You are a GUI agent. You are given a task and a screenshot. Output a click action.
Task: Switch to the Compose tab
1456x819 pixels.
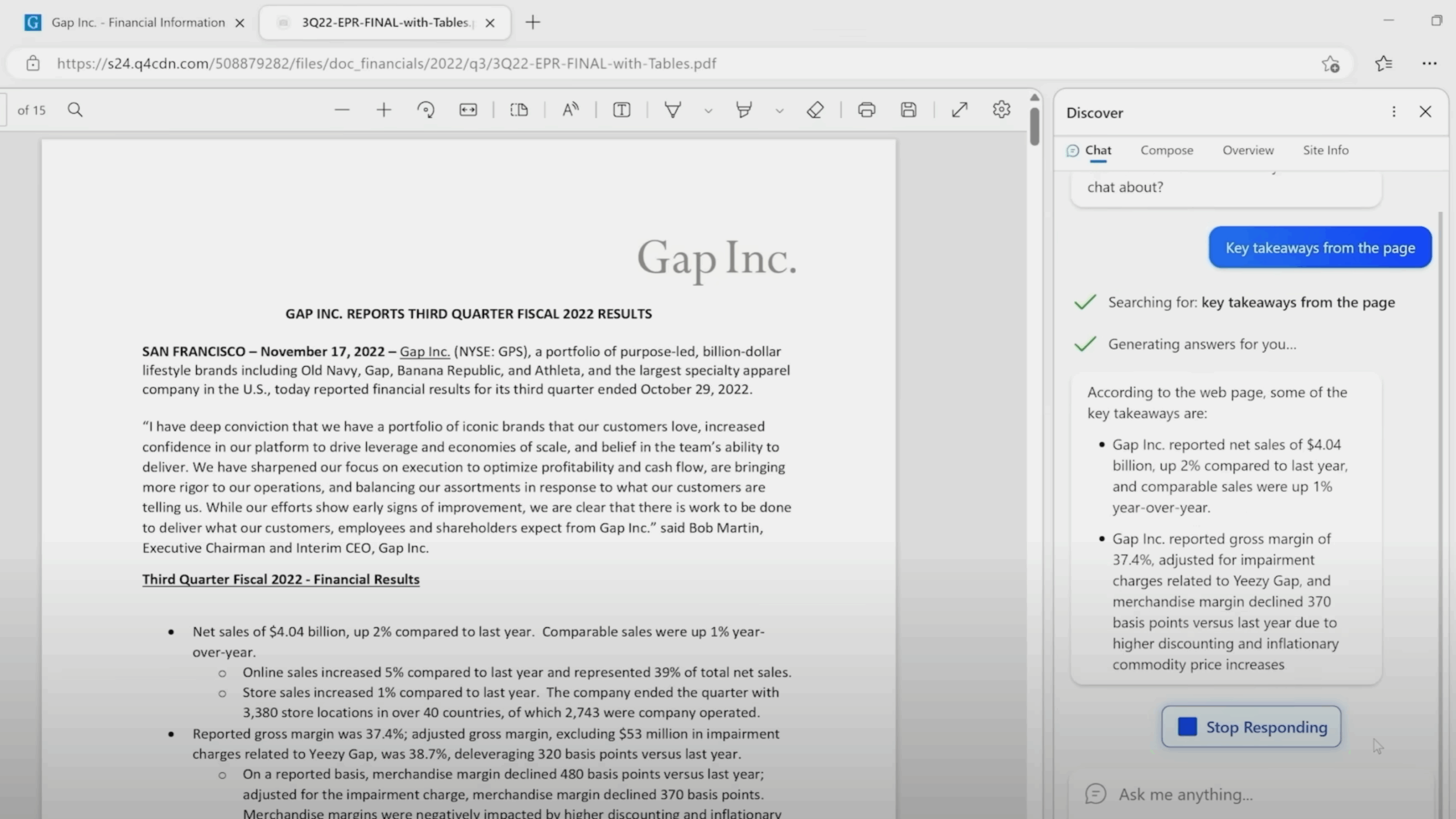coord(1167,150)
